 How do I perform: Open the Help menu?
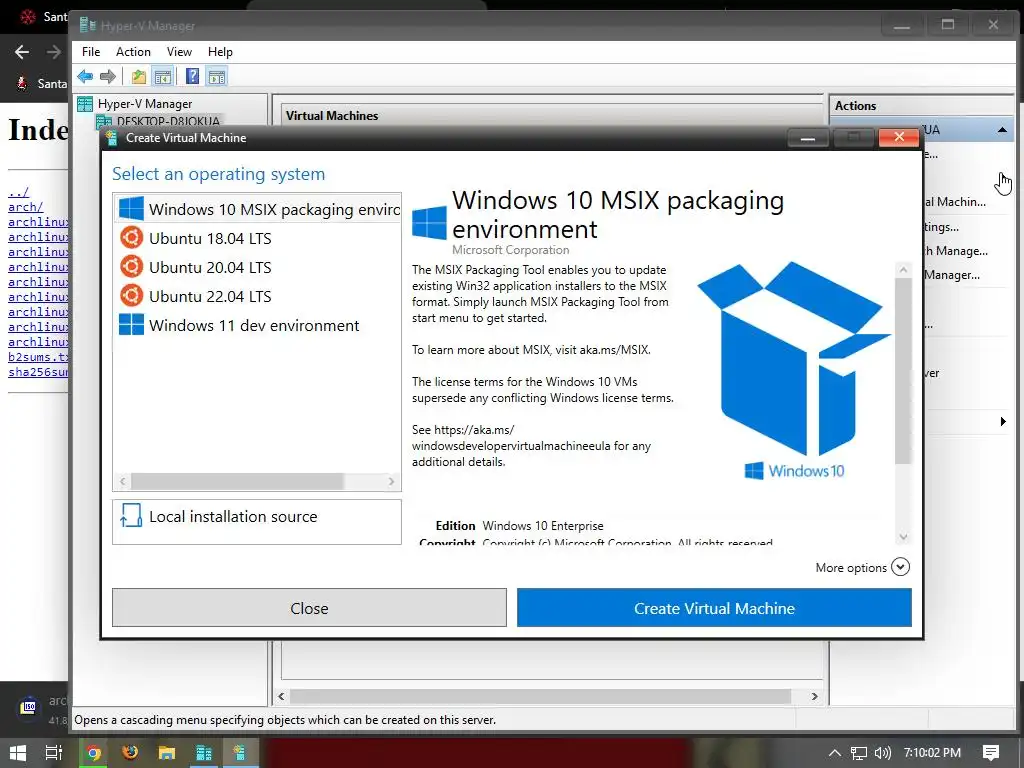point(220,52)
